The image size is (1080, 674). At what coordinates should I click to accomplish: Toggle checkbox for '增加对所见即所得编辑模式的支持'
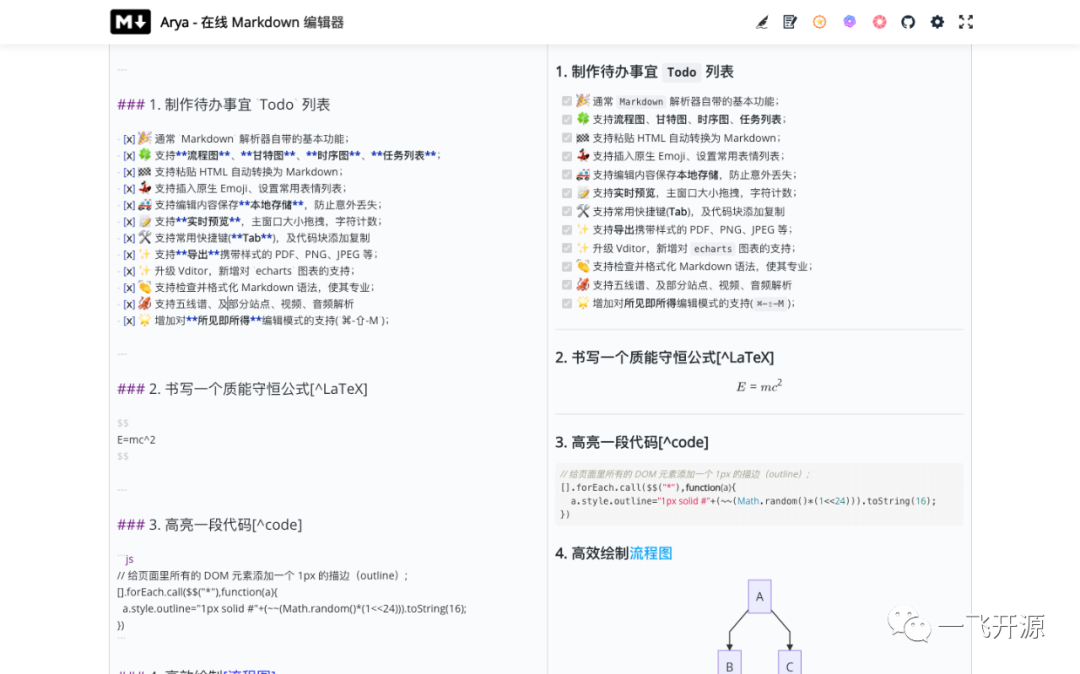[x=567, y=304]
